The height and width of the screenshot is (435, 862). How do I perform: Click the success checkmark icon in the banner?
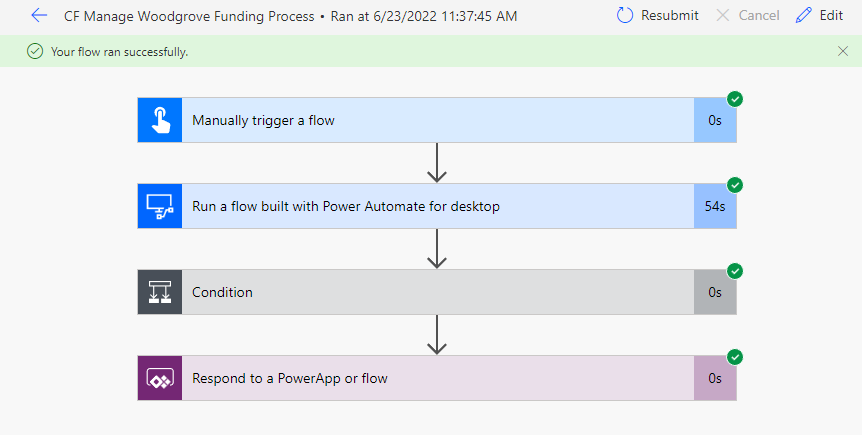click(x=35, y=51)
